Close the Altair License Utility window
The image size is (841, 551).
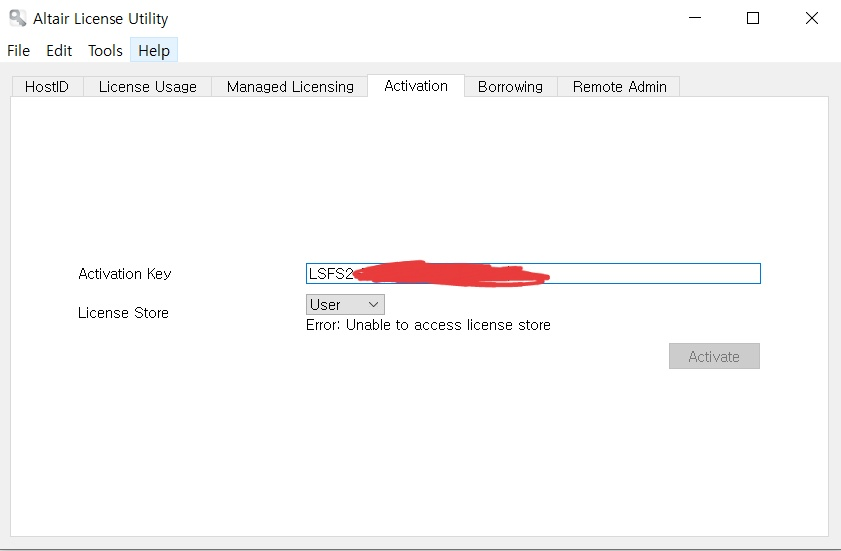tap(812, 18)
